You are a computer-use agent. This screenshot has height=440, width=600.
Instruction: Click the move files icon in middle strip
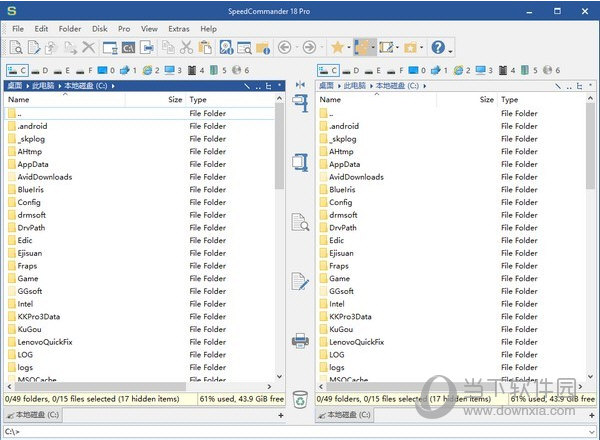point(300,162)
